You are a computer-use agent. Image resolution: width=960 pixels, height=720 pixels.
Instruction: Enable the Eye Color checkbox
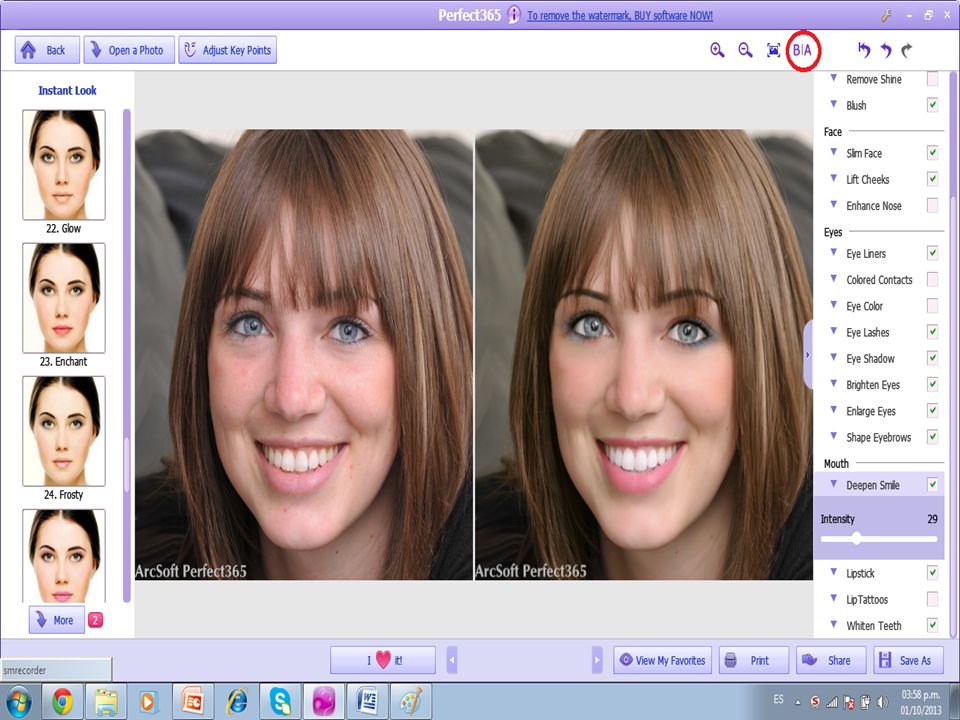(932, 306)
